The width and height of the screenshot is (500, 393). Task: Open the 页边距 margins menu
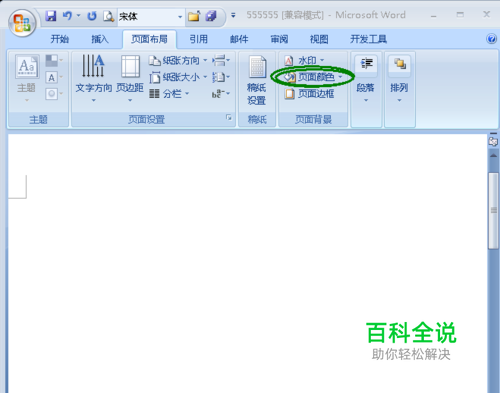pos(130,79)
